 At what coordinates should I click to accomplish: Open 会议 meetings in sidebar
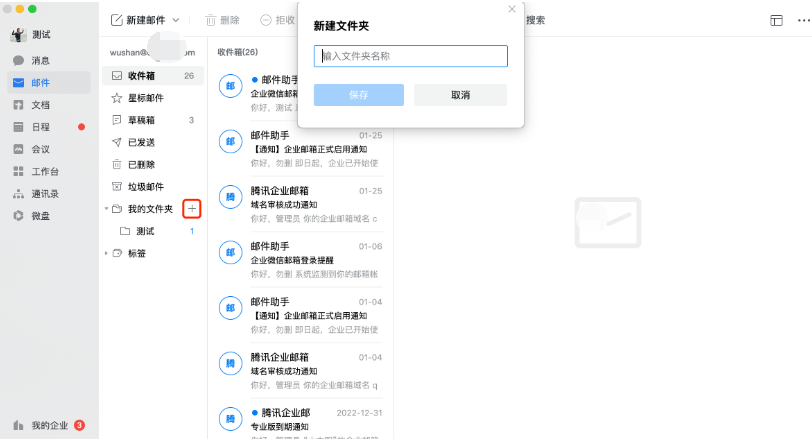pos(19,149)
